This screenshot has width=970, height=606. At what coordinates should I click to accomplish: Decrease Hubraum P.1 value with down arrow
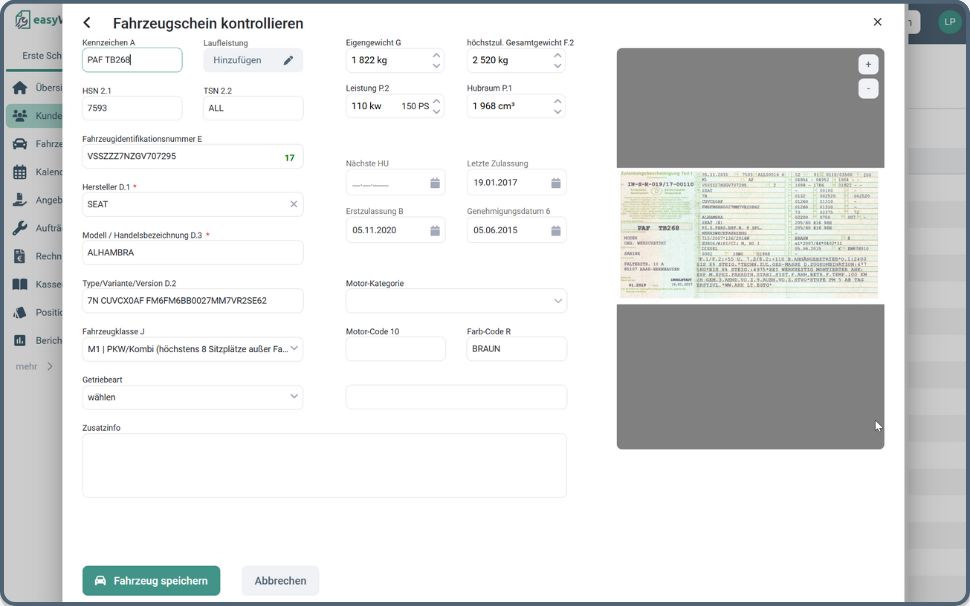(x=557, y=112)
